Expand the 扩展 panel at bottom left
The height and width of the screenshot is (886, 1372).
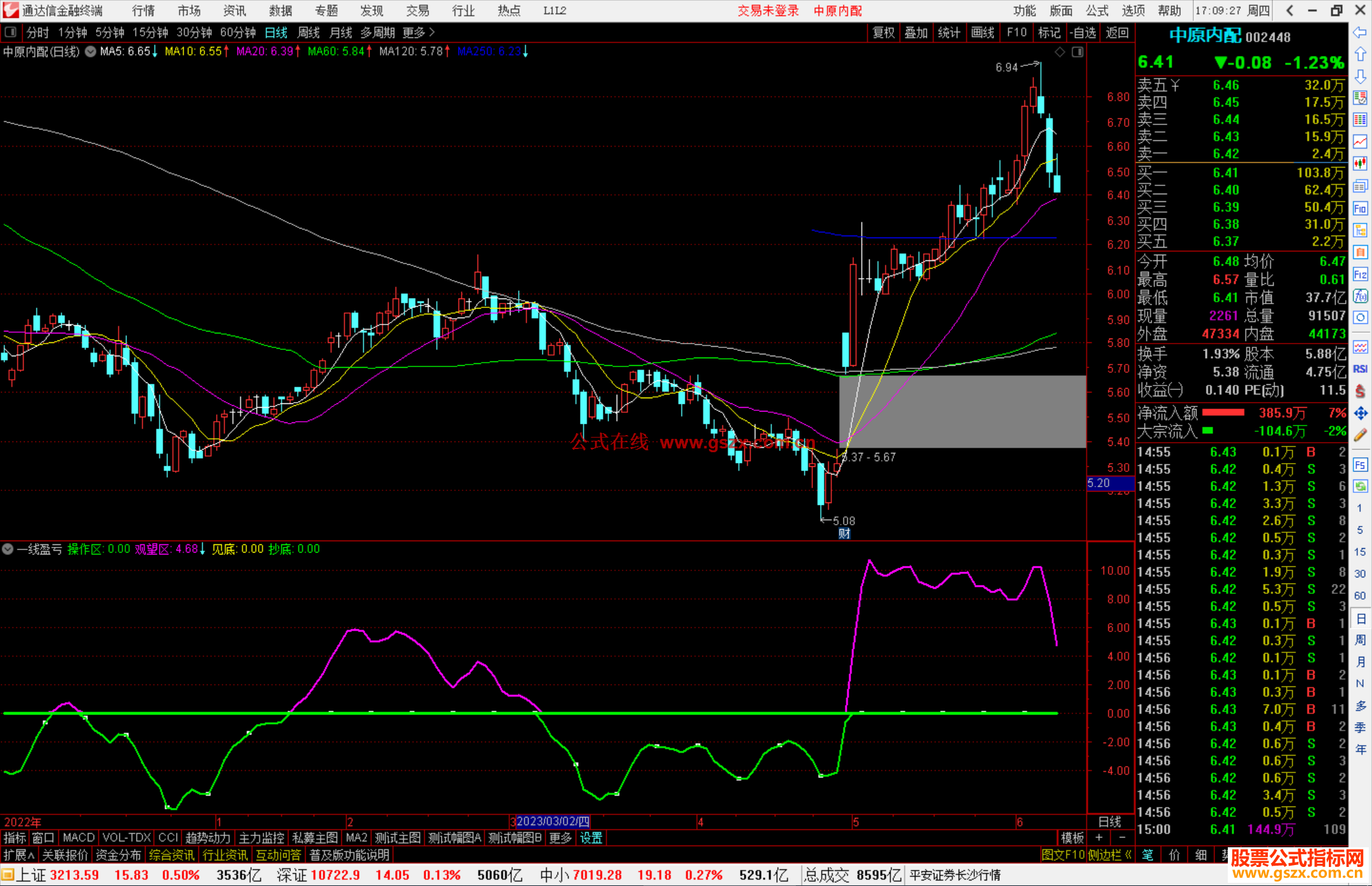click(x=19, y=855)
